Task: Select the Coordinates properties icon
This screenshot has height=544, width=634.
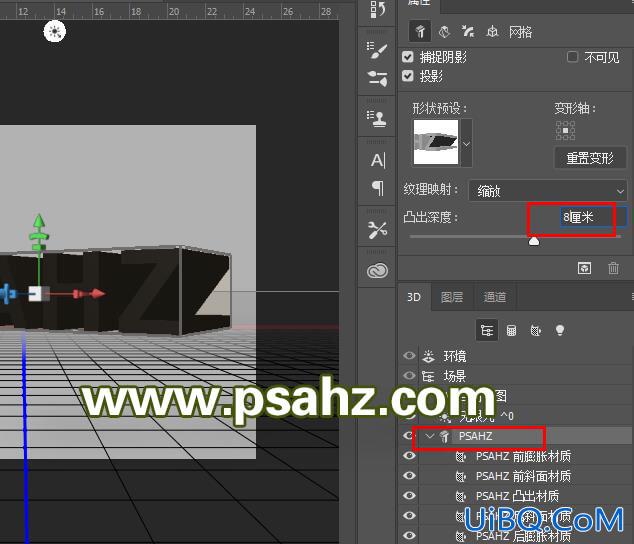Action: coord(492,31)
